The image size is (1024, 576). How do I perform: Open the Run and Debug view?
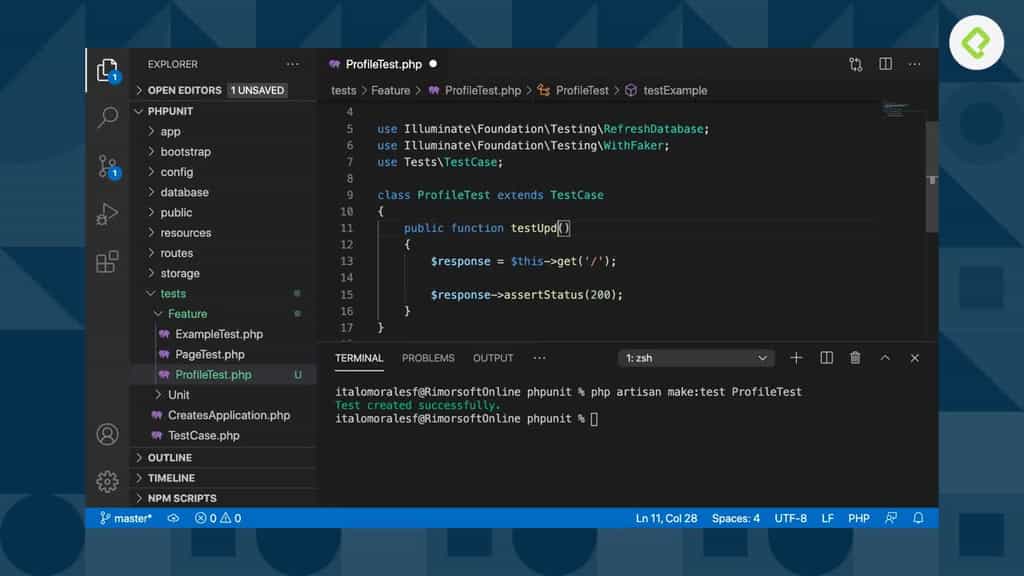[x=107, y=214]
